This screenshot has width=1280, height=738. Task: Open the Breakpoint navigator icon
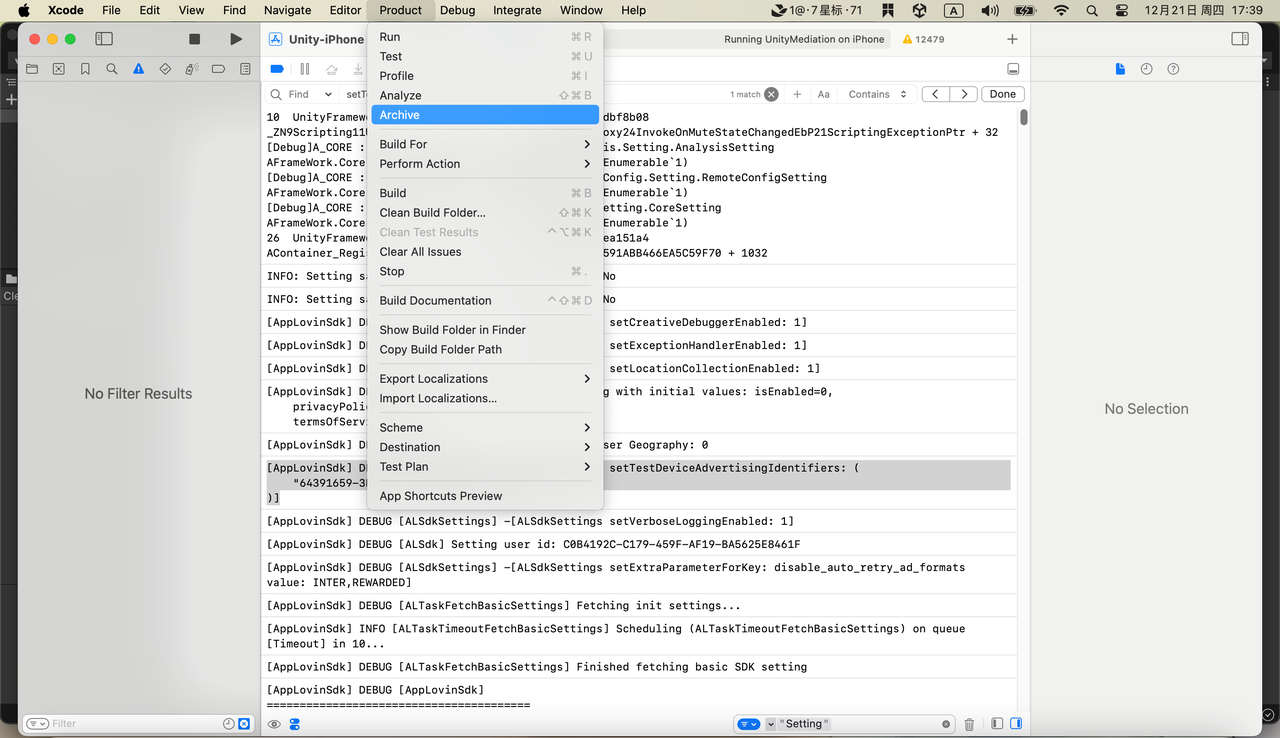click(219, 69)
